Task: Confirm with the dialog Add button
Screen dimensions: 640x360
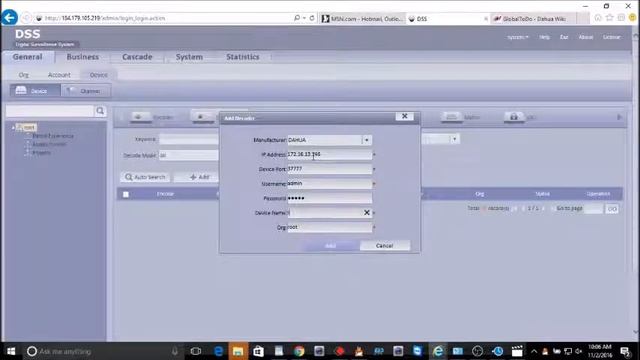Action: pyautogui.click(x=330, y=246)
